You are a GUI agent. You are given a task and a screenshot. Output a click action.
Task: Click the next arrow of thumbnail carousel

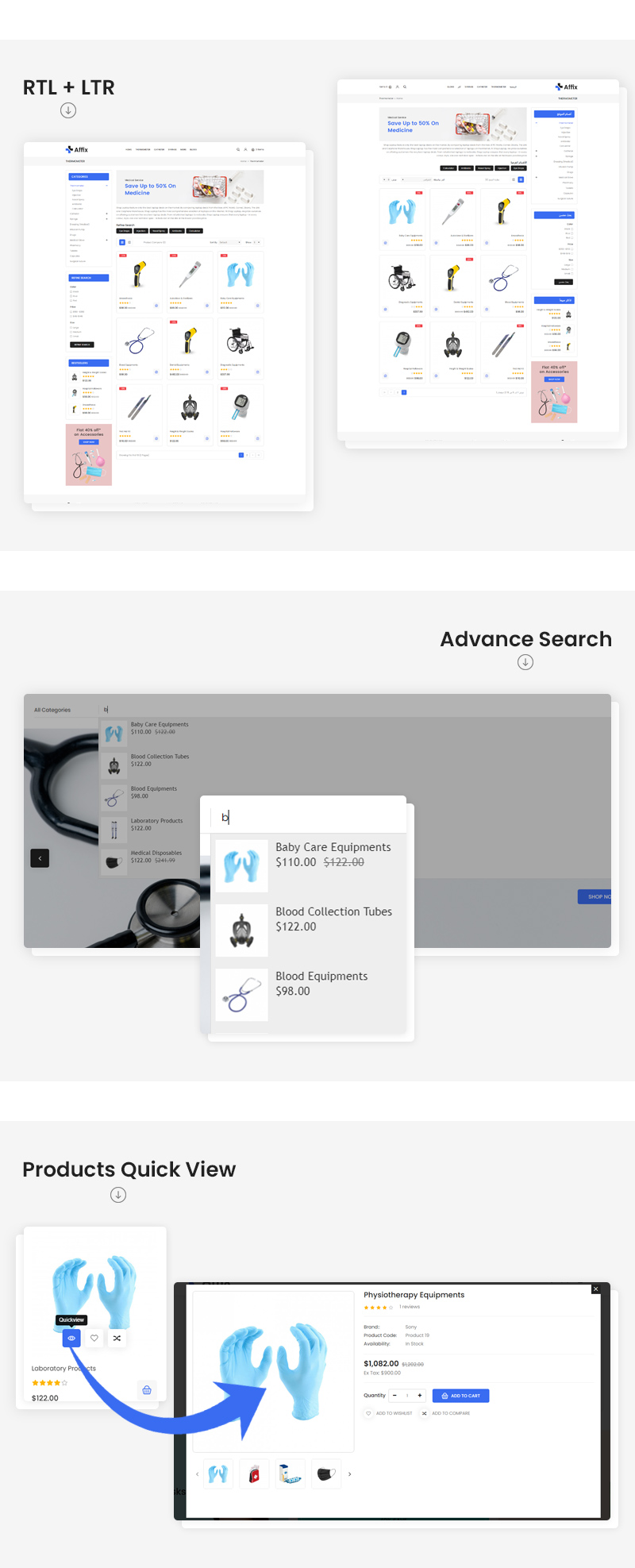coord(349,1474)
